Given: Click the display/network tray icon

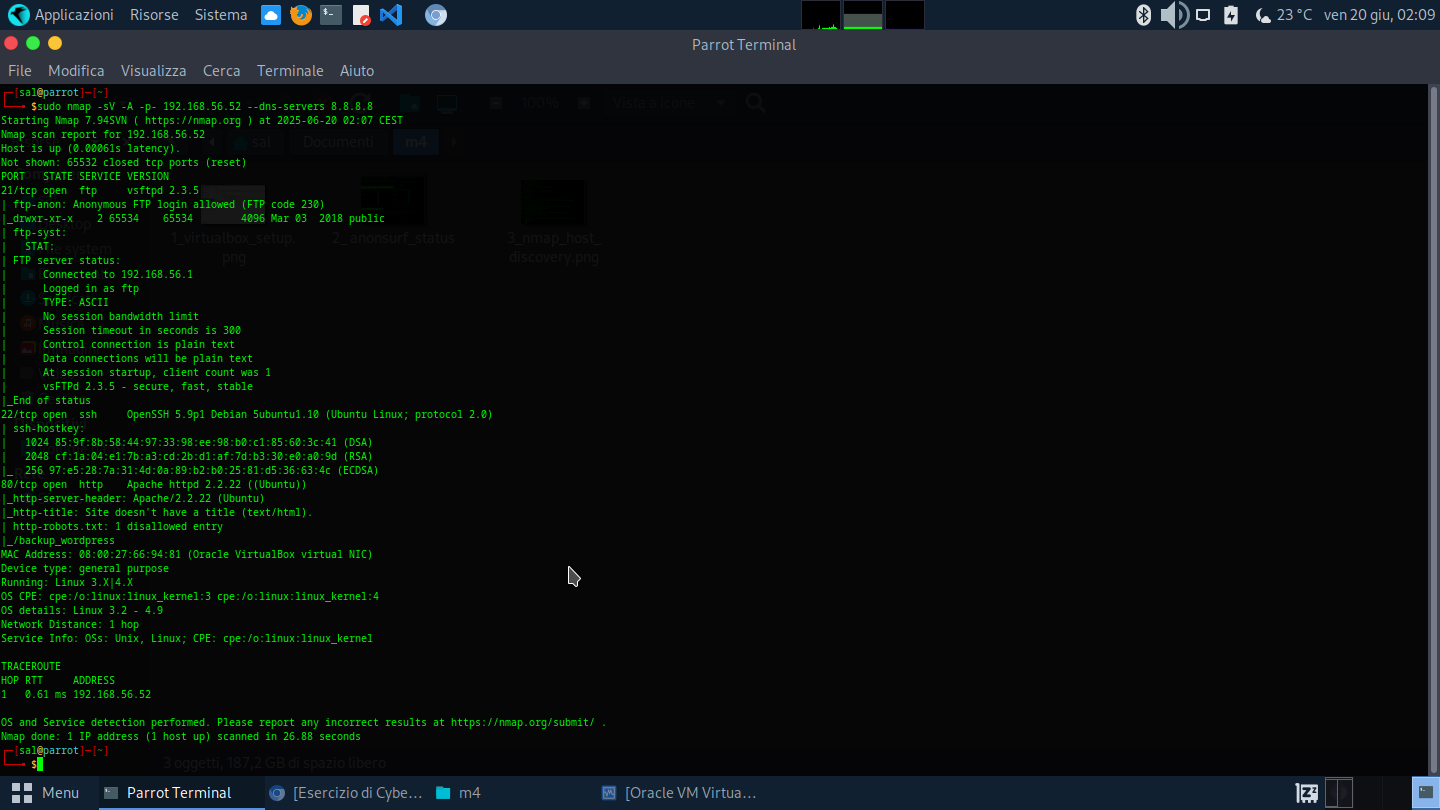Looking at the screenshot, I should tap(1204, 15).
